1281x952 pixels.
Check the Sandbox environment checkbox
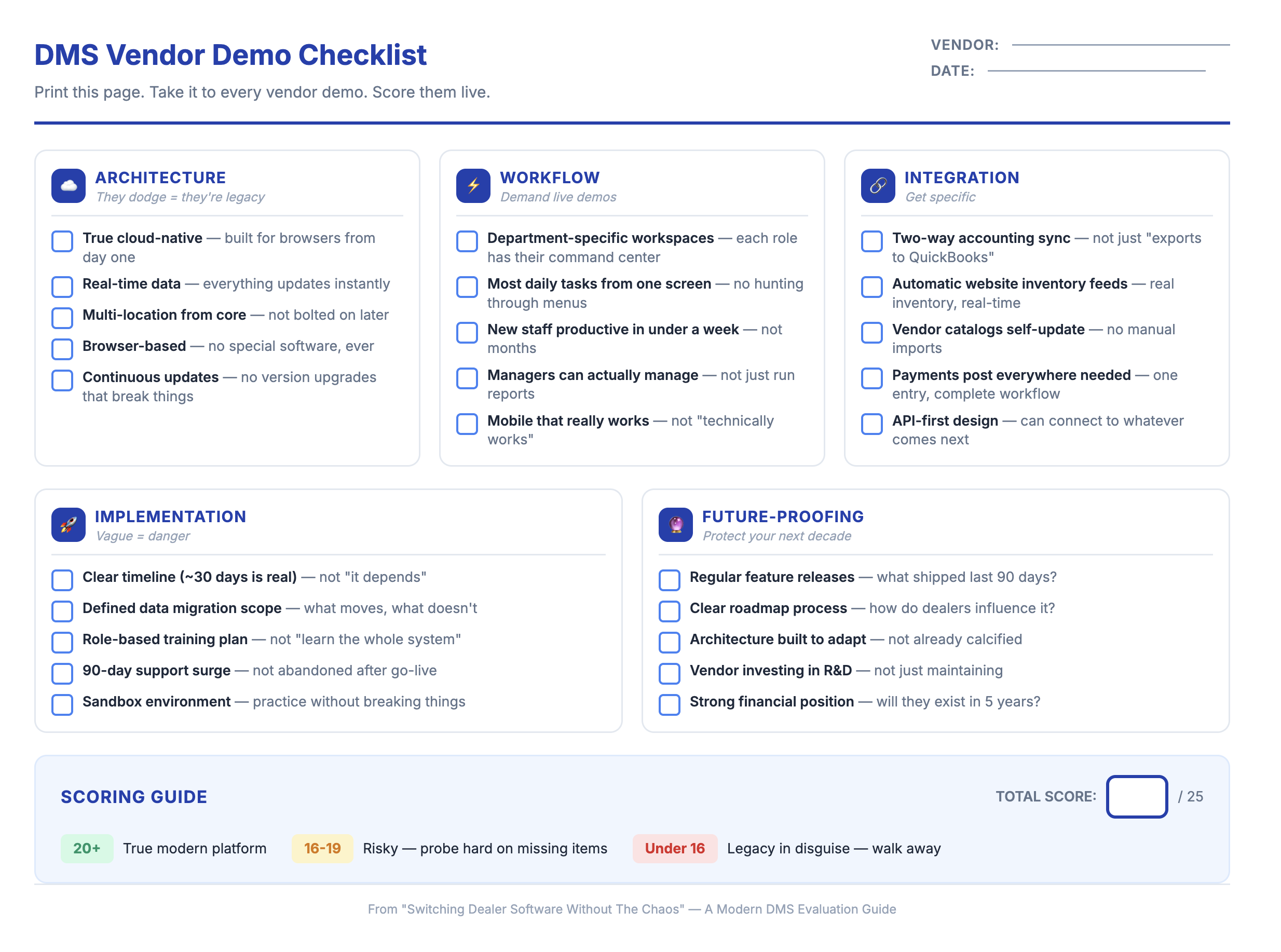pyautogui.click(x=62, y=704)
